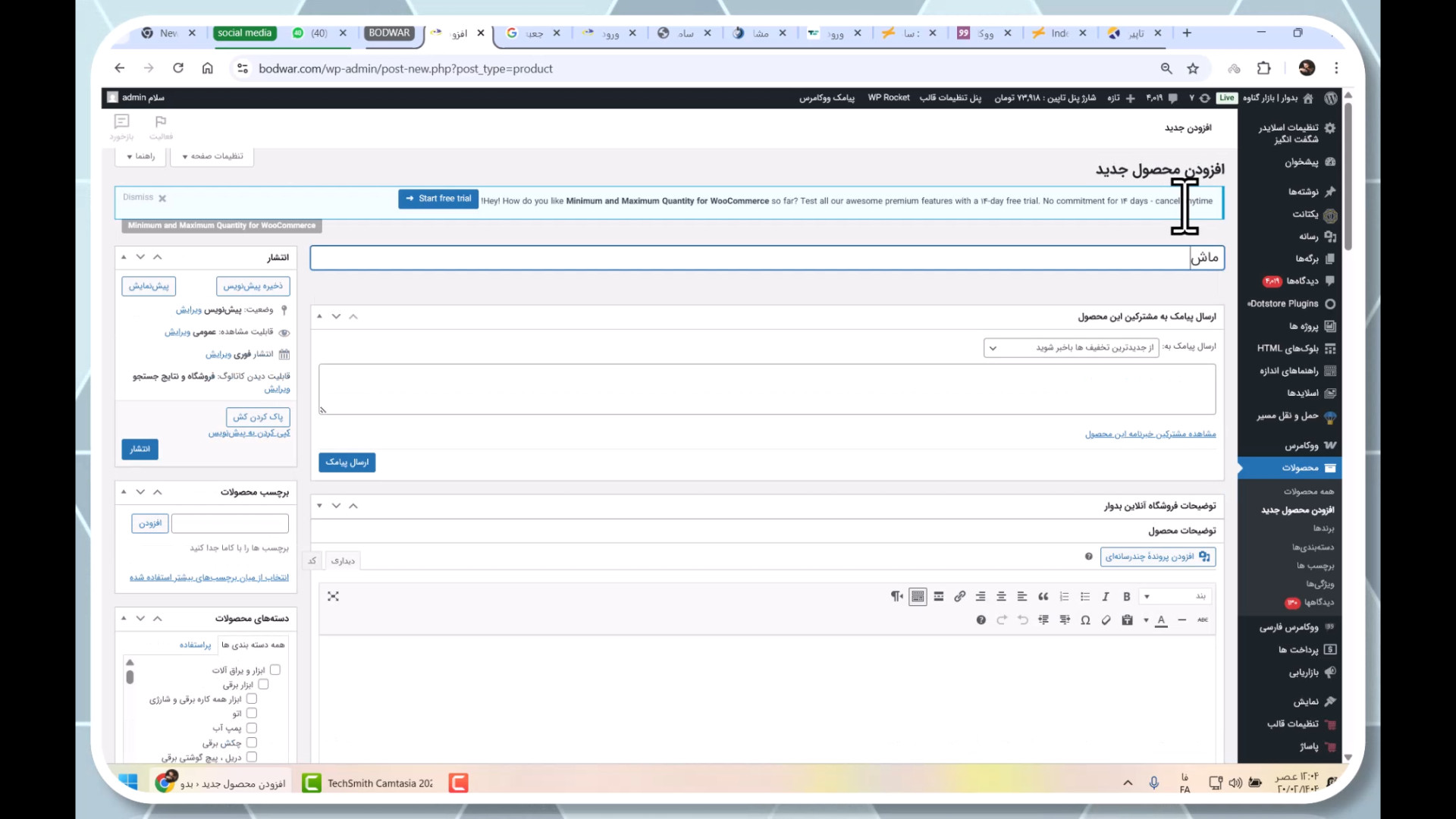This screenshot has width=1456, height=819.
Task: Click the italic formatting icon
Action: 1106,597
